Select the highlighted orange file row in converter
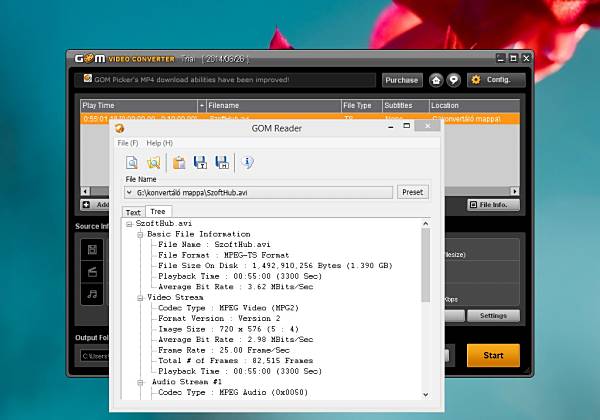Viewport: 600px width, 420px height. tap(300, 118)
